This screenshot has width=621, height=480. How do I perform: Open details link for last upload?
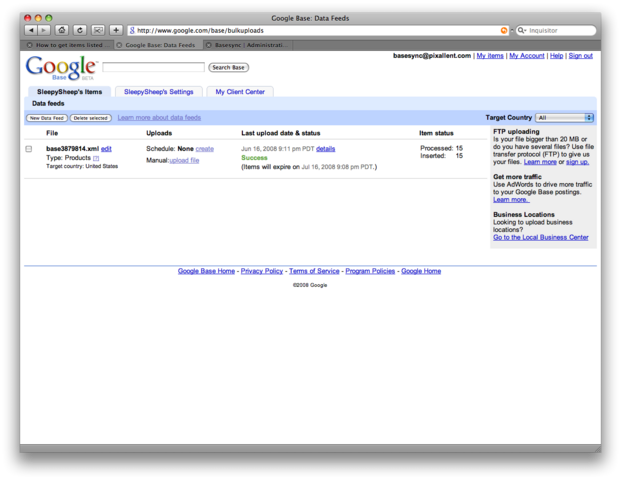coord(326,149)
